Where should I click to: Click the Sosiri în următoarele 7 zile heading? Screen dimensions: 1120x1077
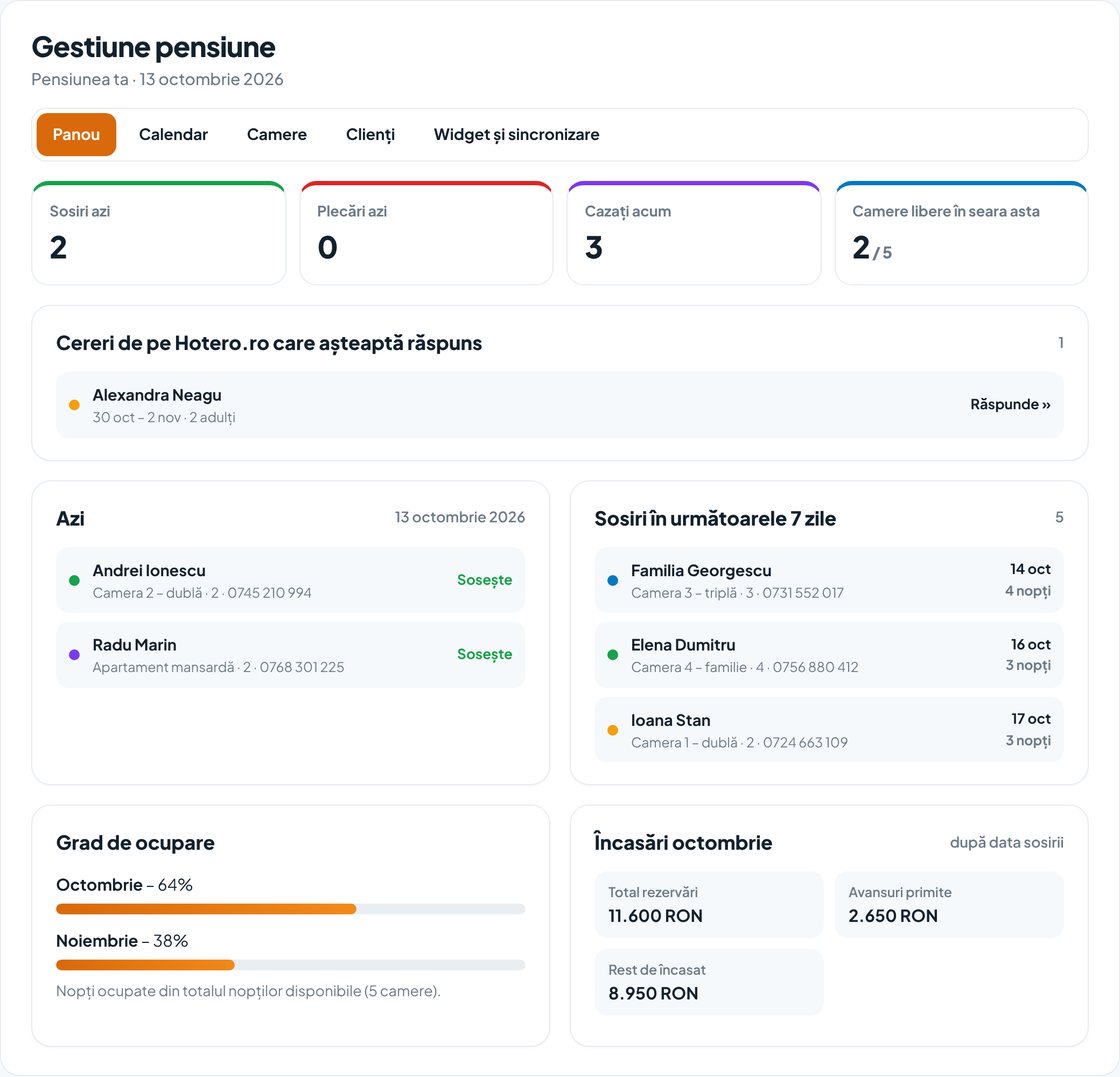pos(715,519)
